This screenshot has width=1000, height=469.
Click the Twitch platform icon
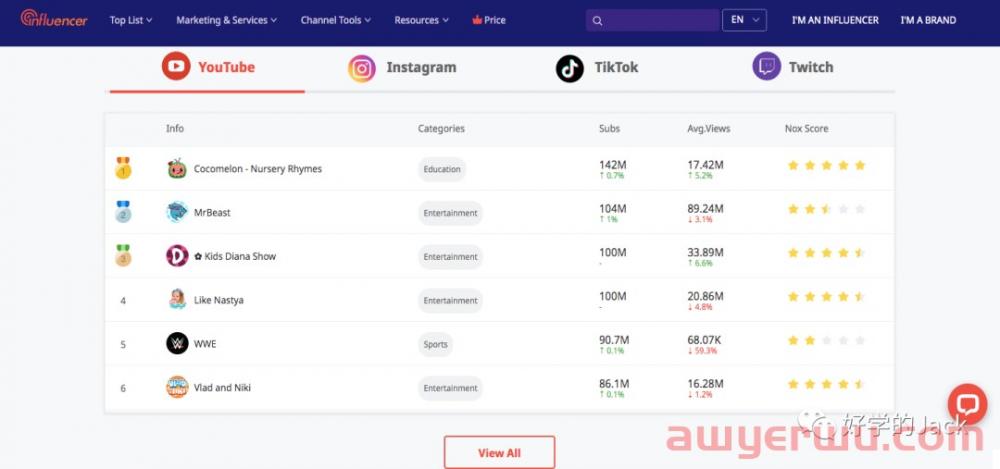[766, 66]
